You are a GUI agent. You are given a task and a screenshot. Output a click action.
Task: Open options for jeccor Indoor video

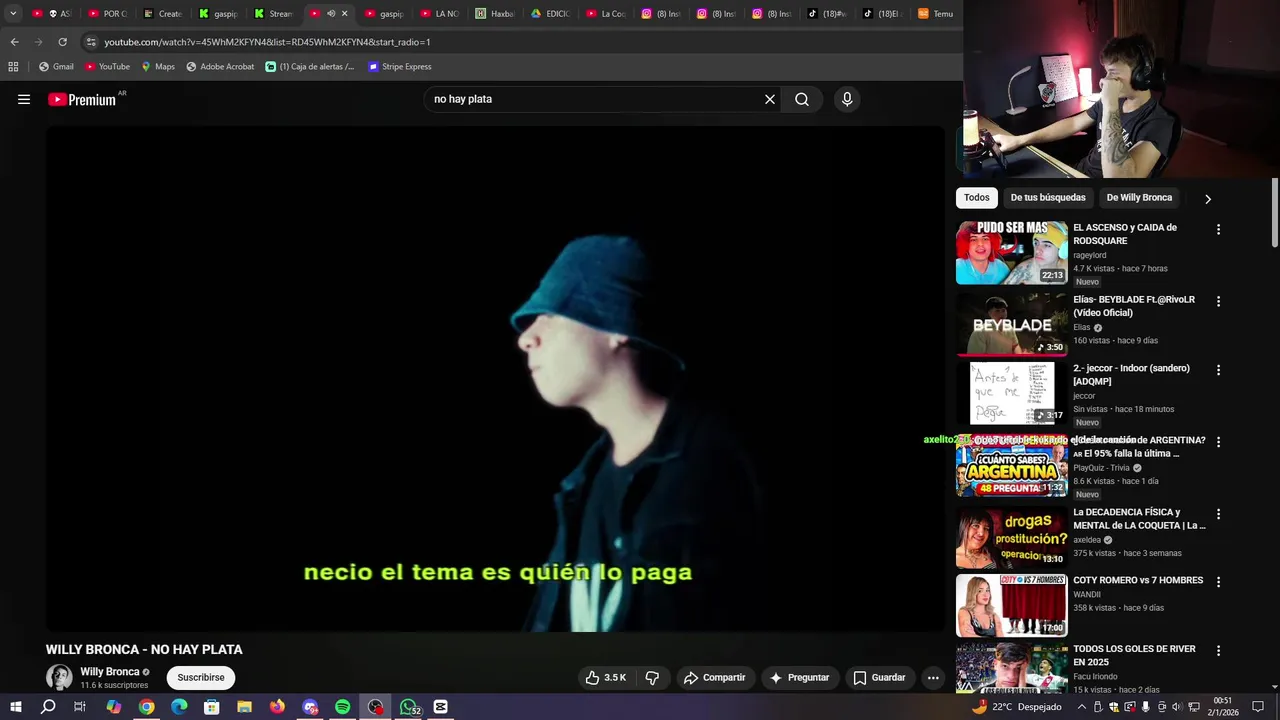1218,370
